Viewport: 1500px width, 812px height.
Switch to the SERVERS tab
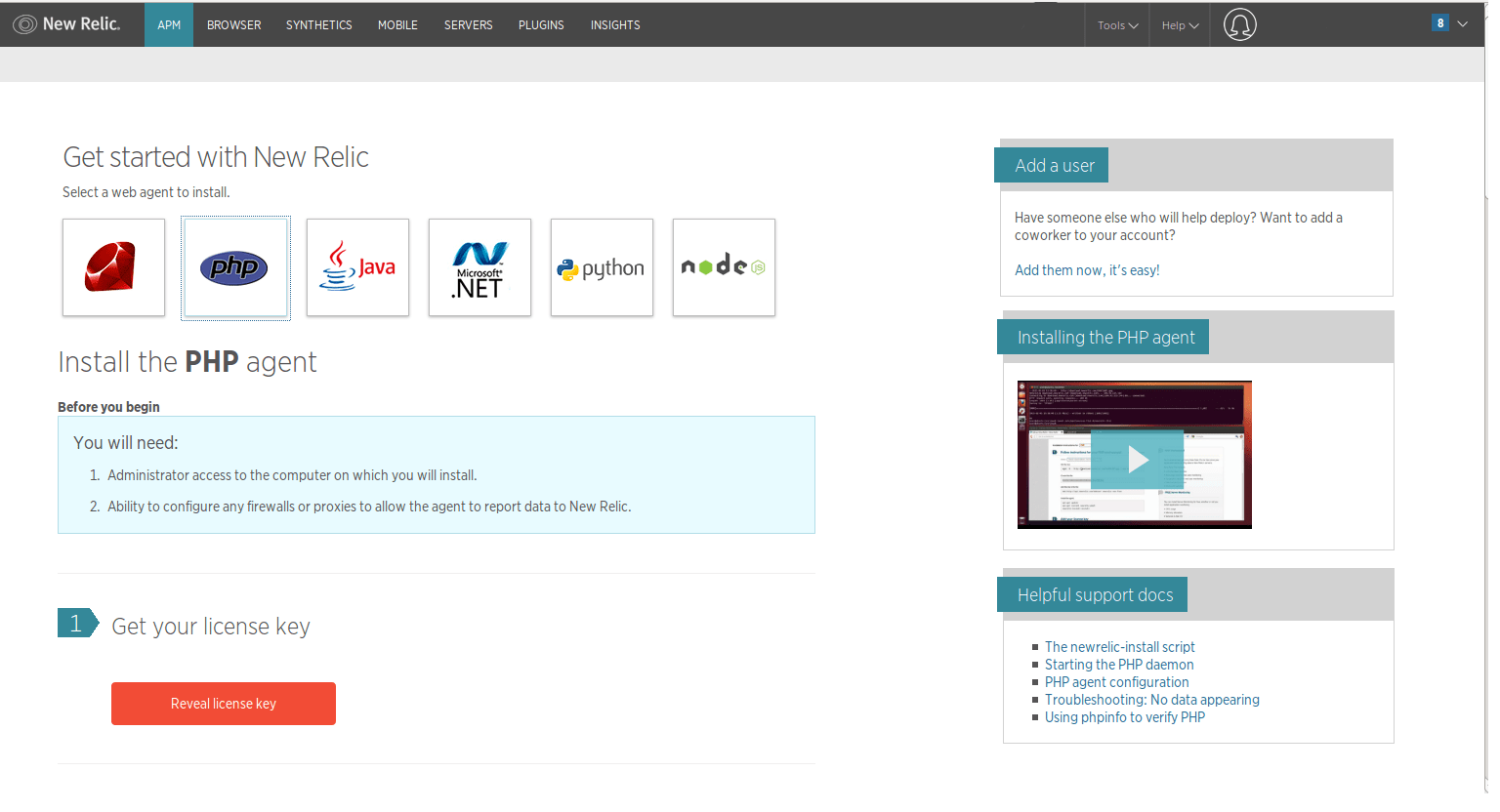coord(469,24)
